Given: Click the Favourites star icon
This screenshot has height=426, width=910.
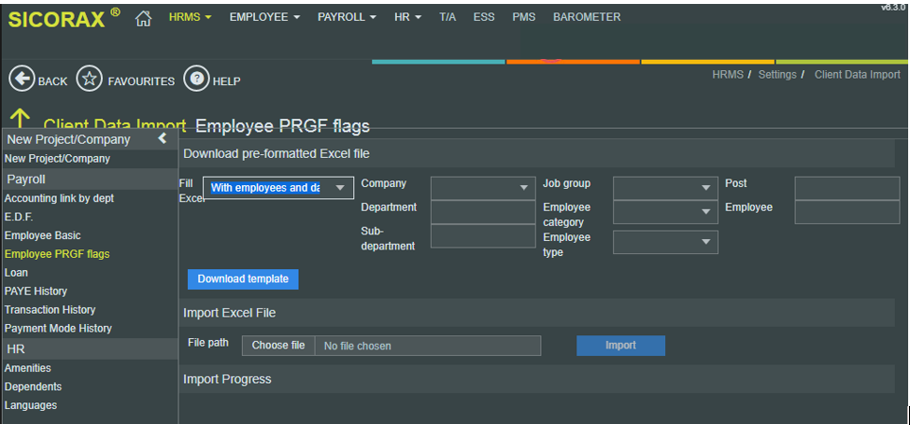Looking at the screenshot, I should (x=90, y=80).
